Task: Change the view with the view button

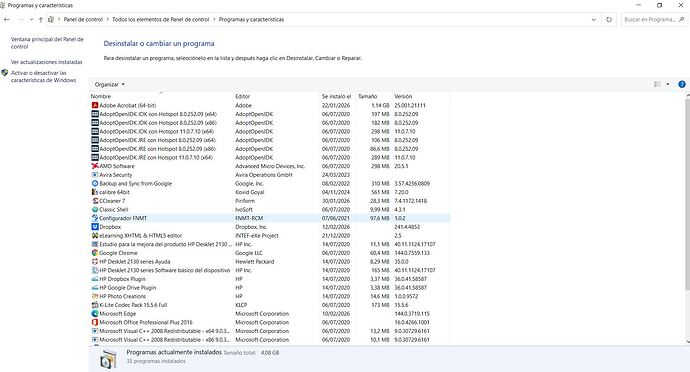Action: coord(657,84)
